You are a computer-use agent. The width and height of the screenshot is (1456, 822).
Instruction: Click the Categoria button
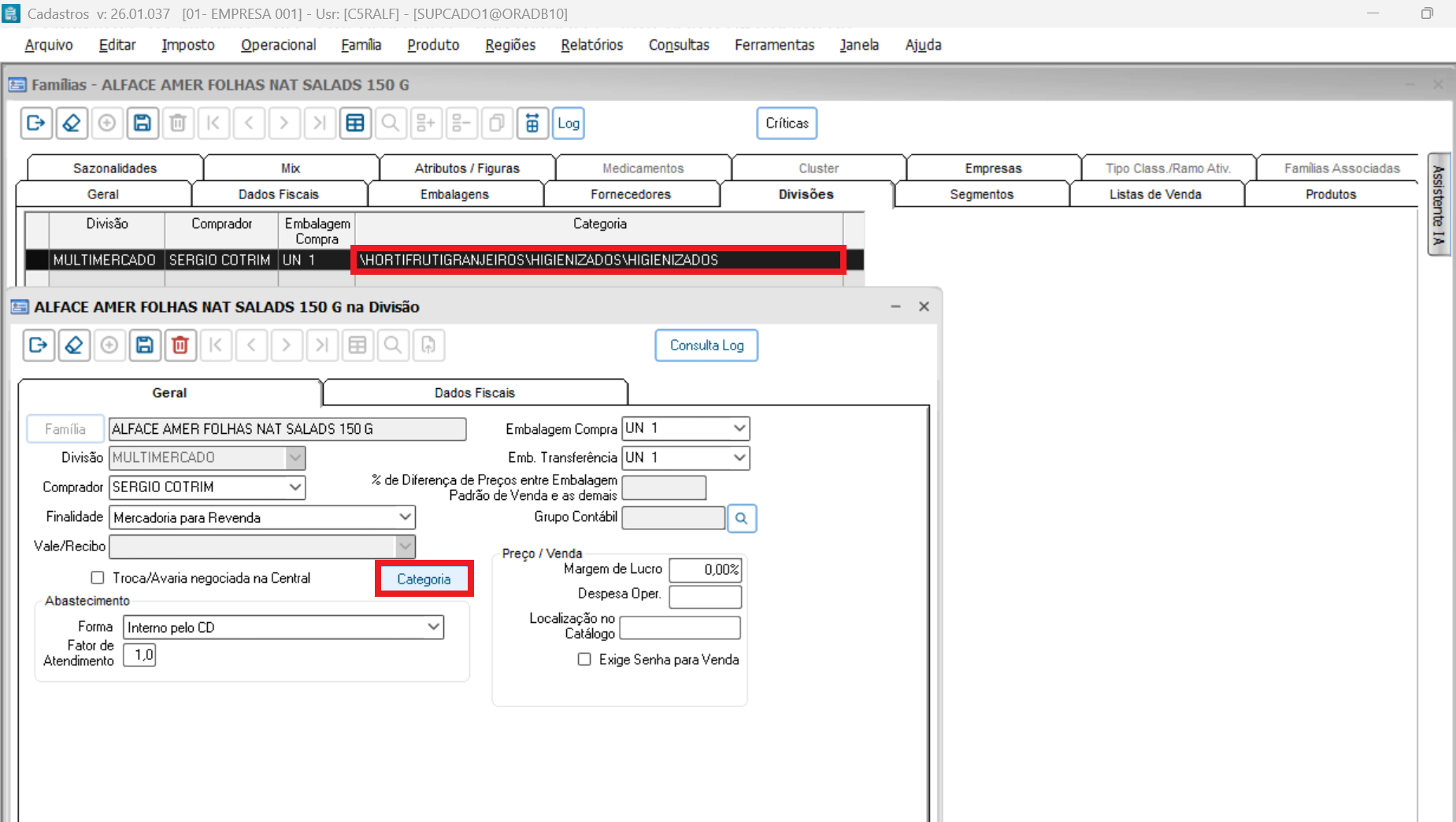click(424, 579)
